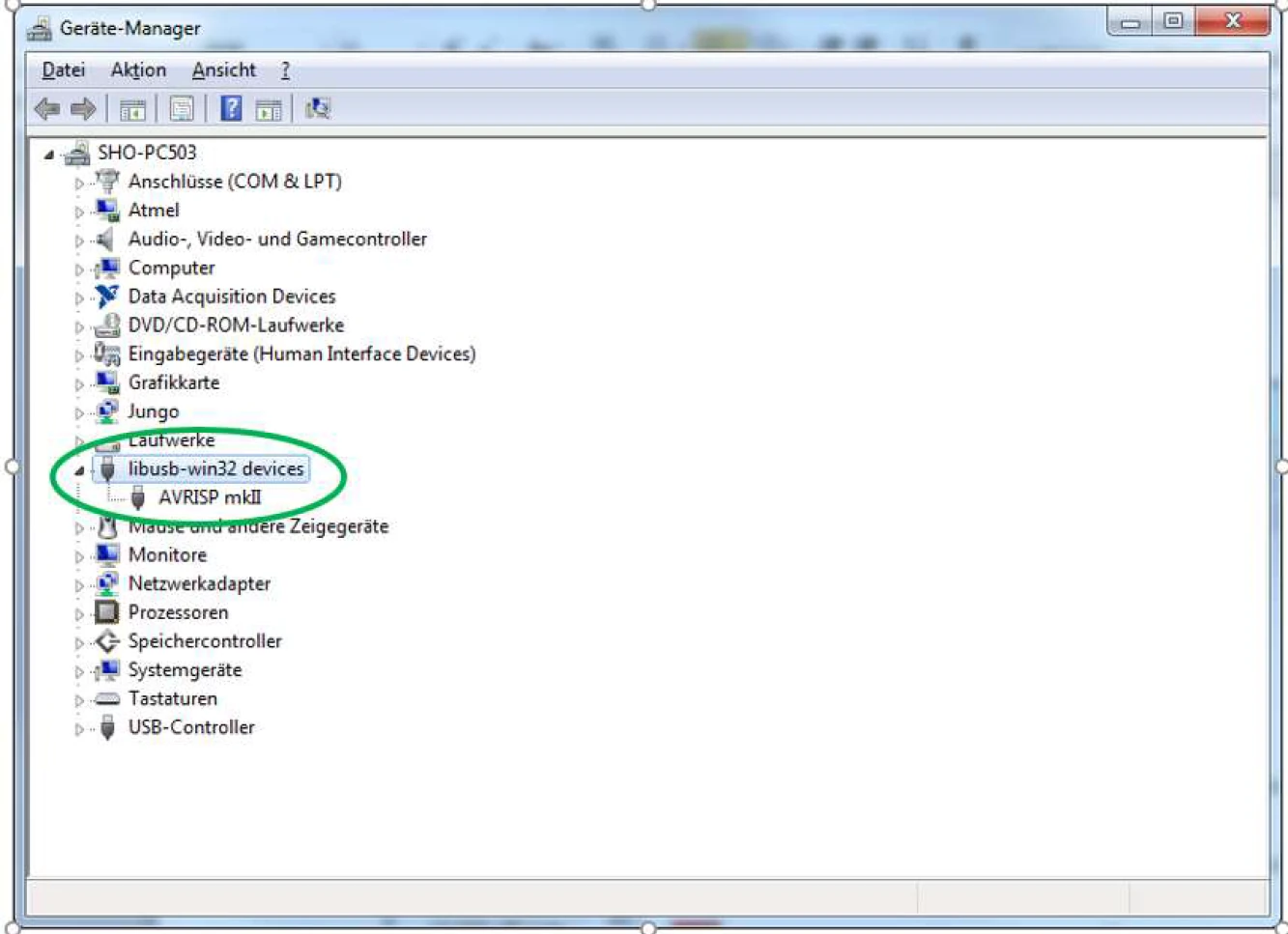Collapse the SHO-PC503 root node

(x=48, y=154)
